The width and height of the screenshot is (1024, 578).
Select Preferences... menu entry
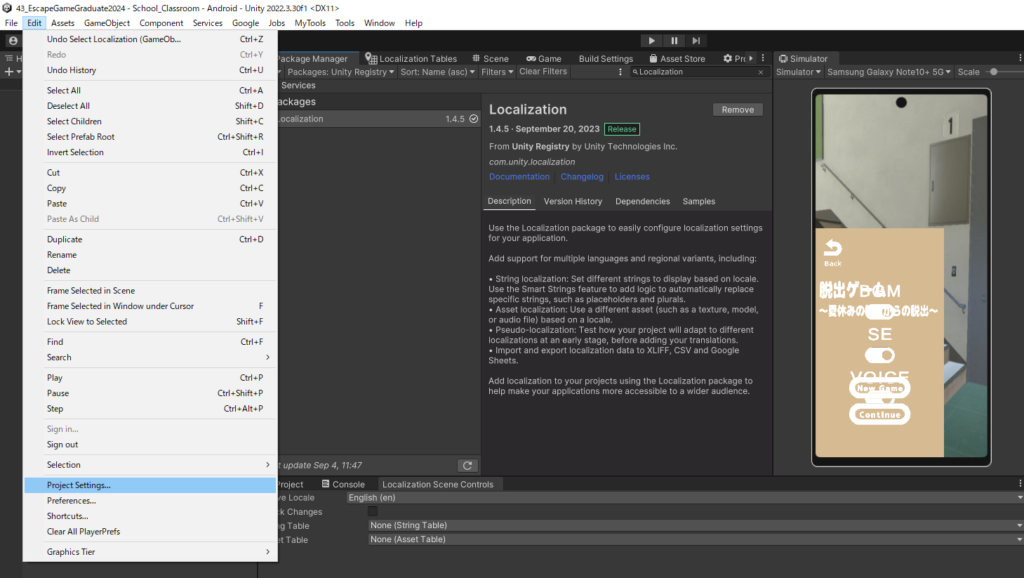pos(150,500)
